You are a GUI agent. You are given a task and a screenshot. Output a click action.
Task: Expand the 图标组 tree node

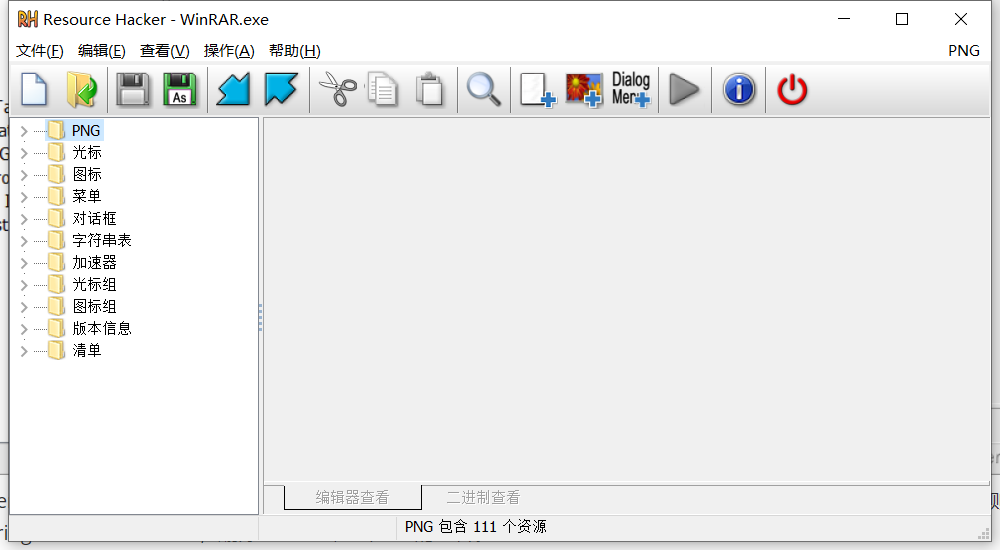point(24,307)
